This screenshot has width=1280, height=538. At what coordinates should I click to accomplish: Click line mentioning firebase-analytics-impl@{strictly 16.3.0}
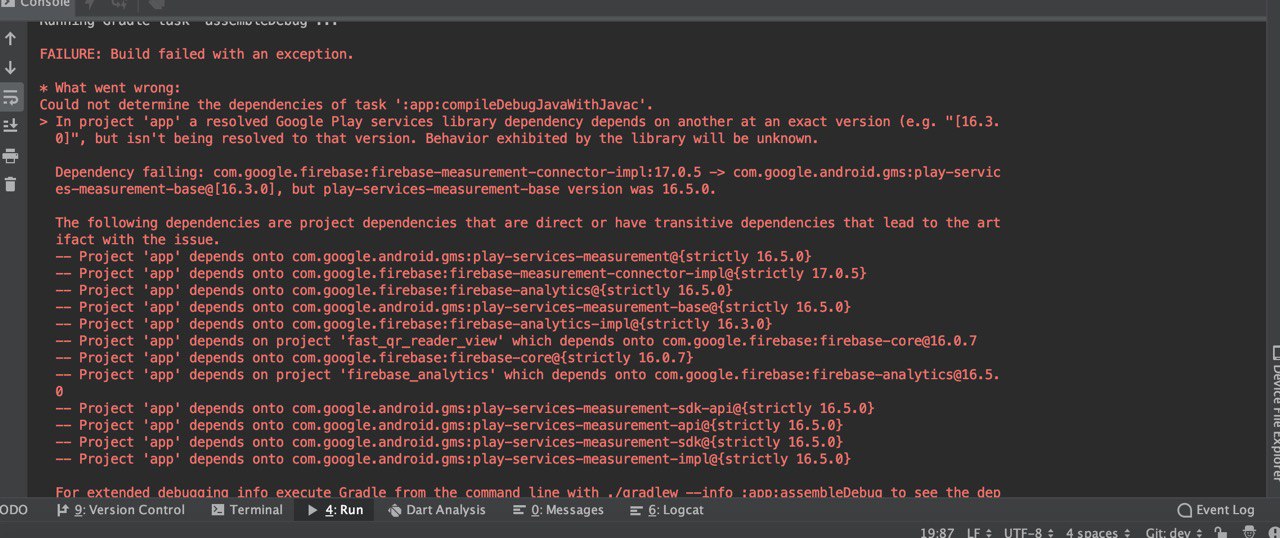tap(413, 324)
